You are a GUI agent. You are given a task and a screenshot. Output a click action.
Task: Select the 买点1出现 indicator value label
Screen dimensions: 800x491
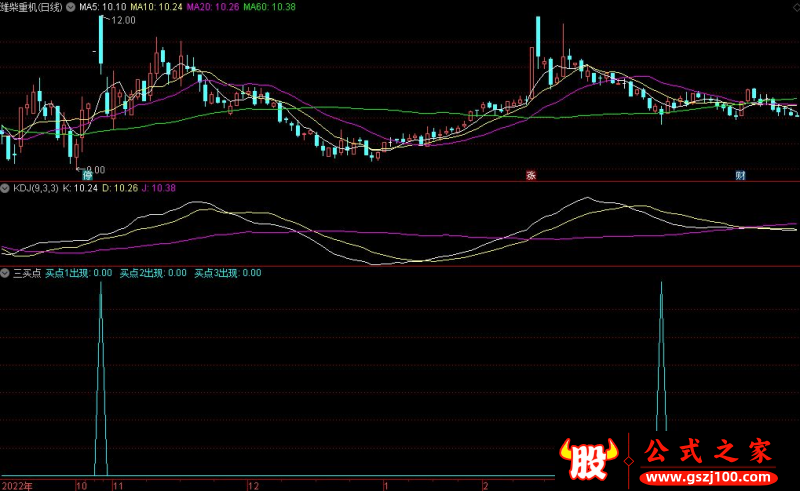click(x=78, y=272)
